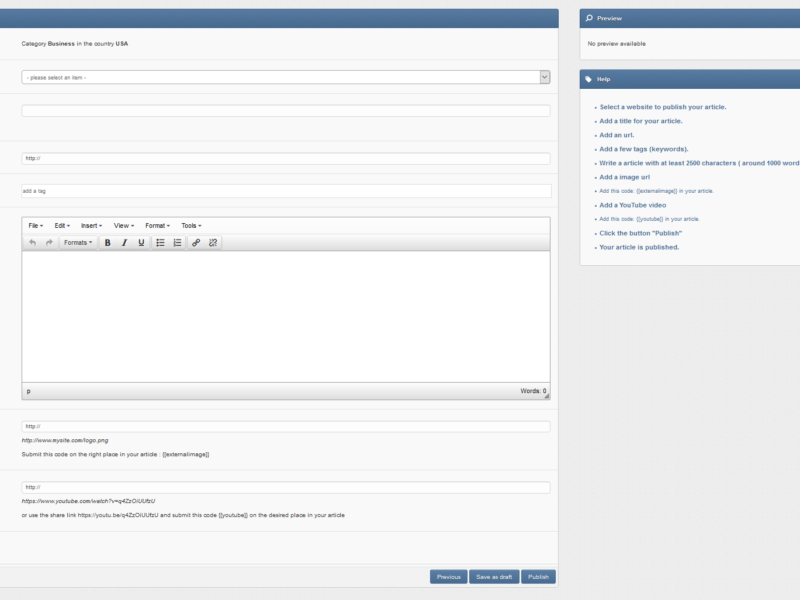Click the example 'http://www.mysite.com/logo.png' text
Screen dimensions: 800x600
pyautogui.click(x=65, y=440)
